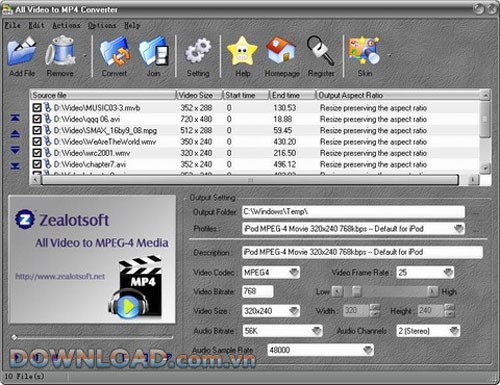Click the Join files icon
This screenshot has height=385, width=500.
point(153,51)
